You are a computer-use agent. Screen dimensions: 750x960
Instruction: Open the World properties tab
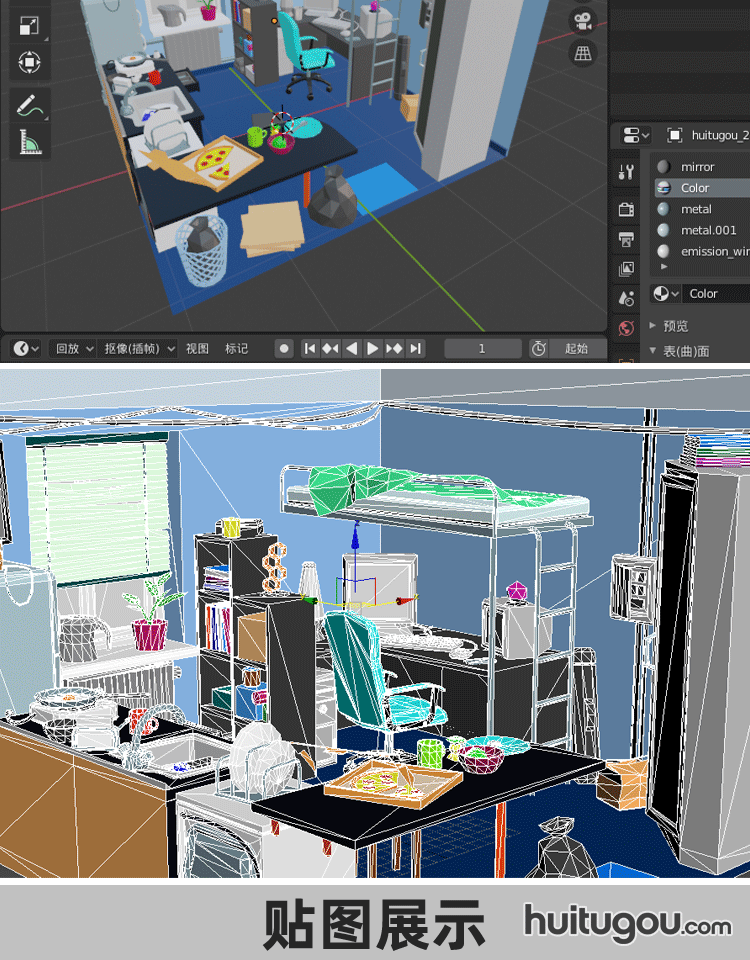626,328
